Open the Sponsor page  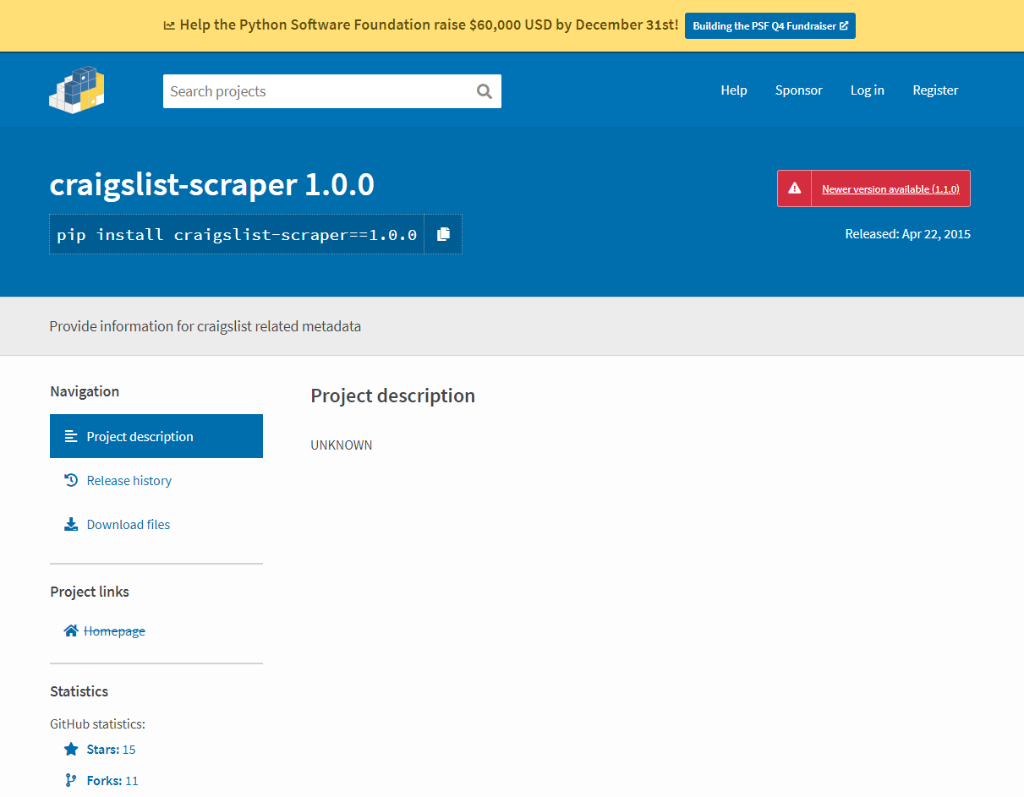pyautogui.click(x=798, y=90)
